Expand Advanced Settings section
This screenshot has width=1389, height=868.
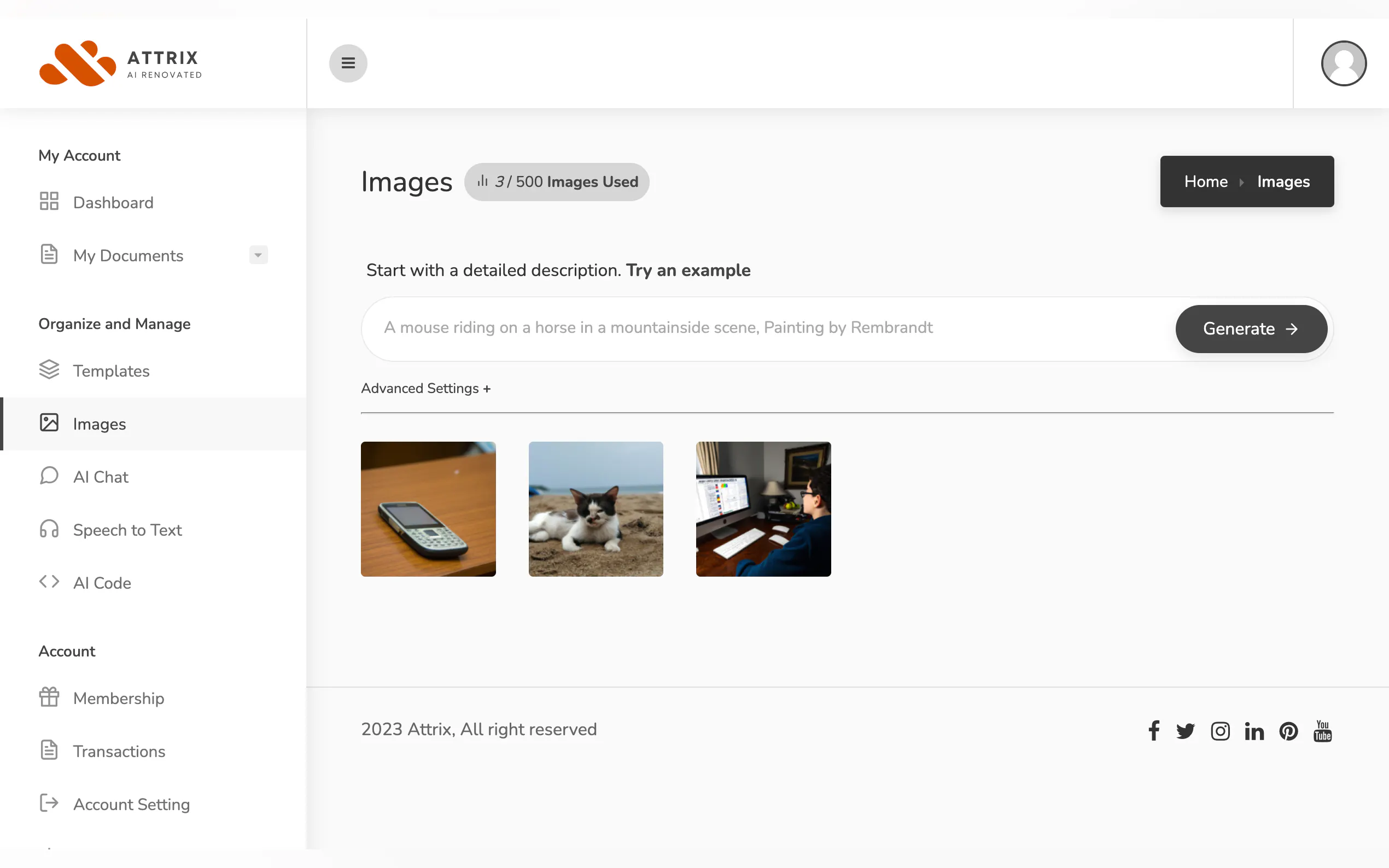click(425, 389)
